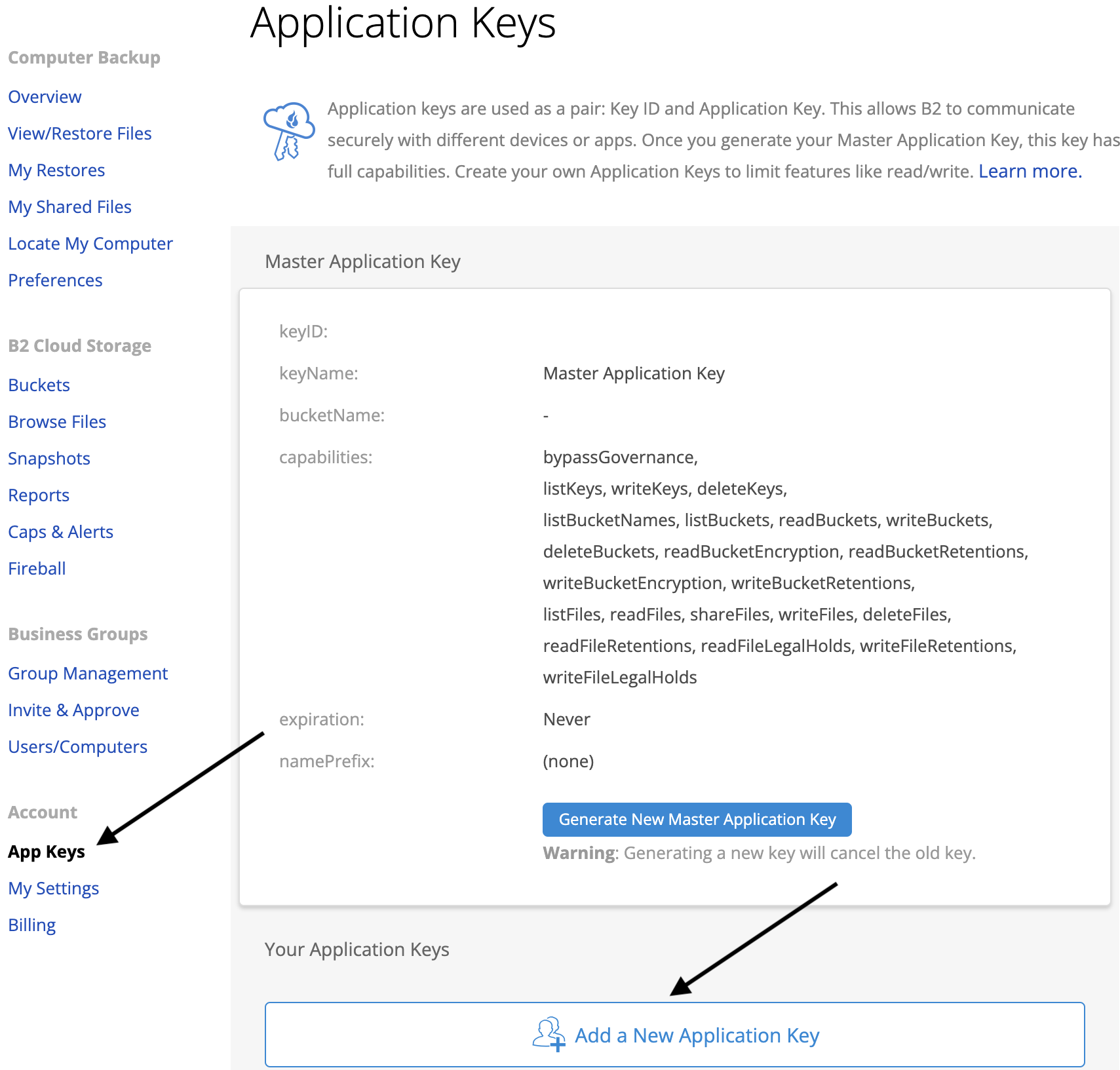The height and width of the screenshot is (1070, 1120).
Task: Click the Generate New Master Application Key button
Action: pyautogui.click(x=697, y=819)
